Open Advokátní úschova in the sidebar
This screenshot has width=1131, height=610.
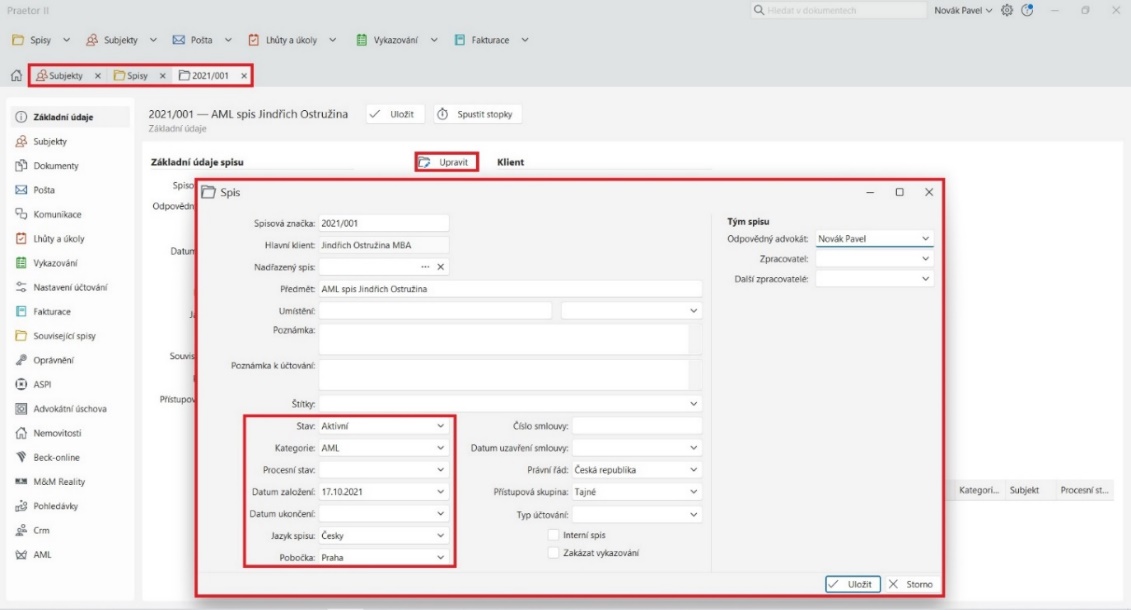(x=70, y=409)
